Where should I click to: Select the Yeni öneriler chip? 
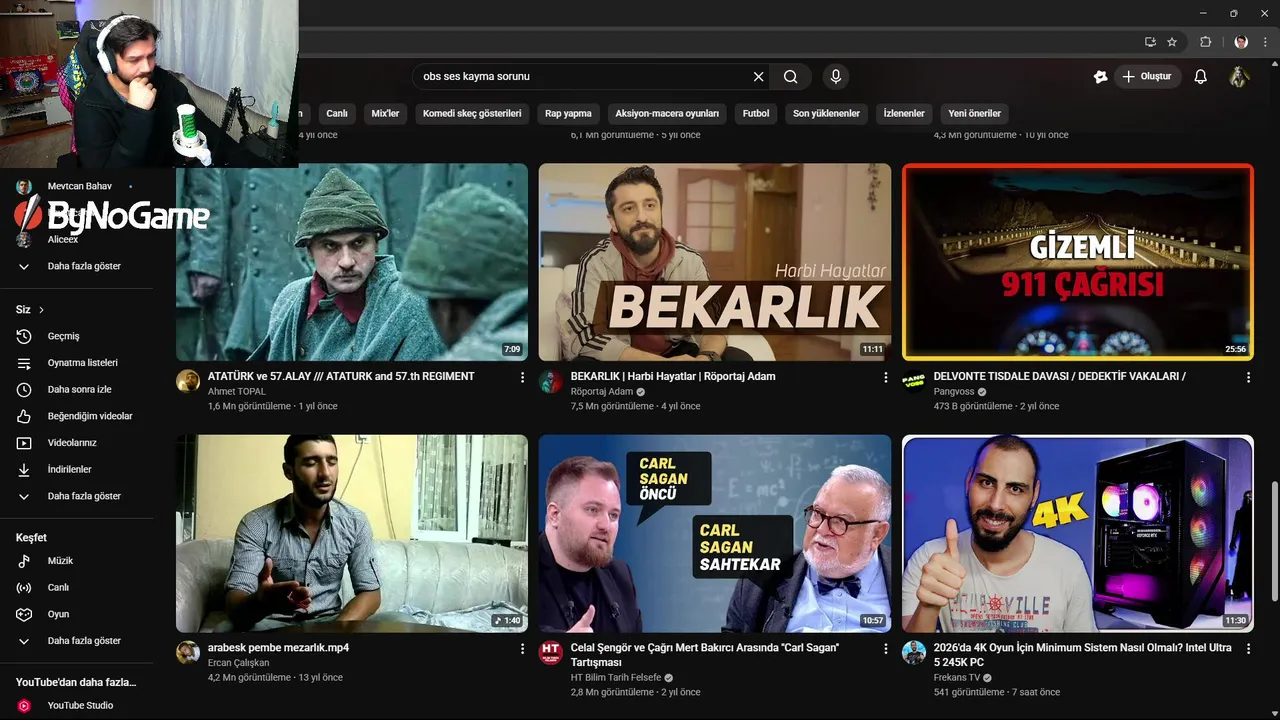point(974,113)
